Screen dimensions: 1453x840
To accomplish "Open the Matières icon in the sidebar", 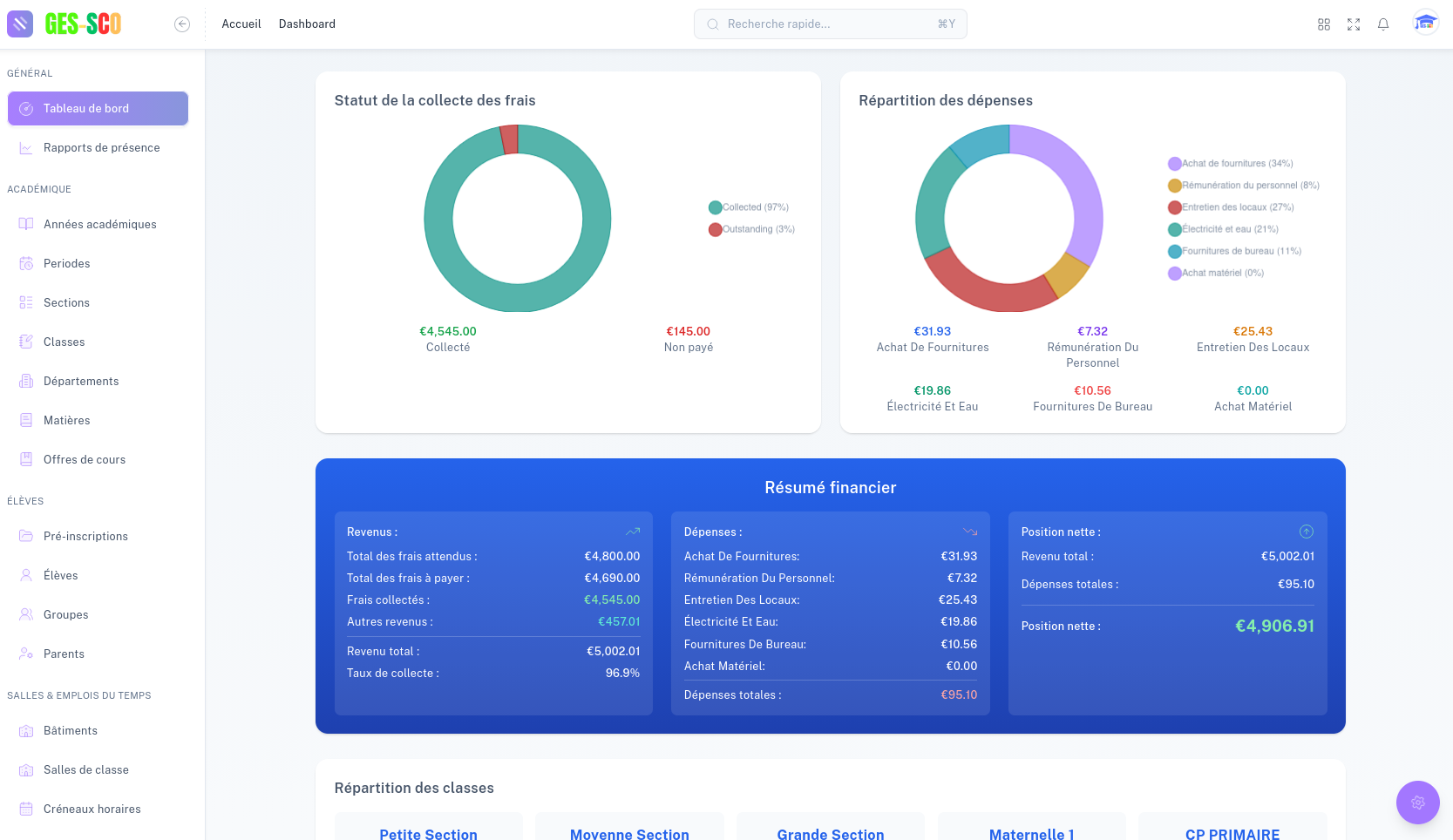I will [25, 420].
